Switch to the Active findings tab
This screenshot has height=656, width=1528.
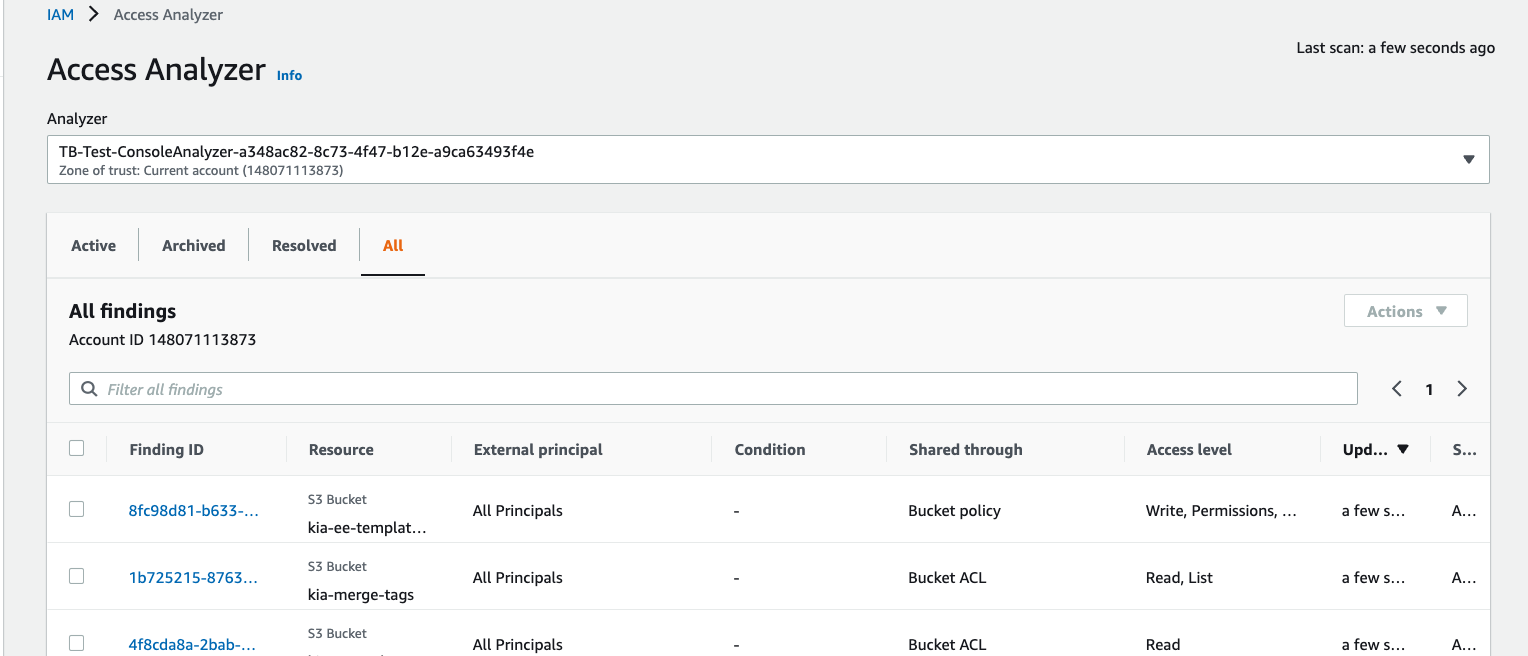(x=93, y=245)
